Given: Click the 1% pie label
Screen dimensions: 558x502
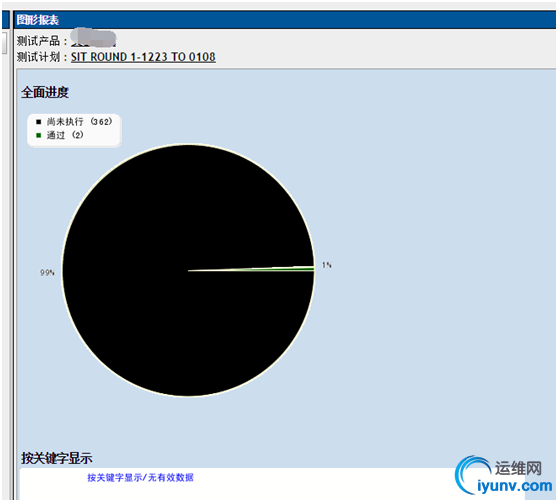Looking at the screenshot, I should point(327,265).
